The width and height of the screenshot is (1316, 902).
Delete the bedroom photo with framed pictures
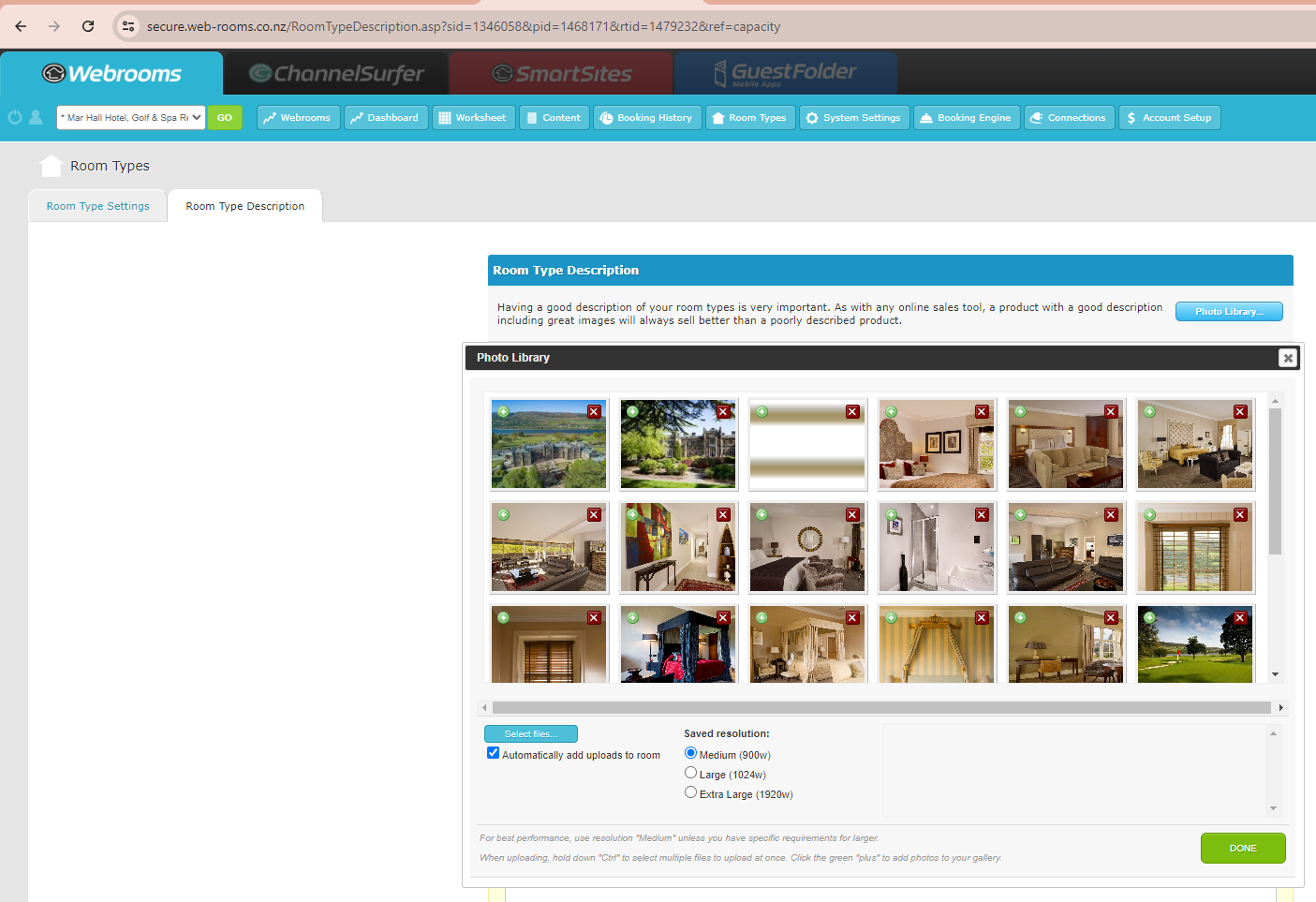point(982,412)
